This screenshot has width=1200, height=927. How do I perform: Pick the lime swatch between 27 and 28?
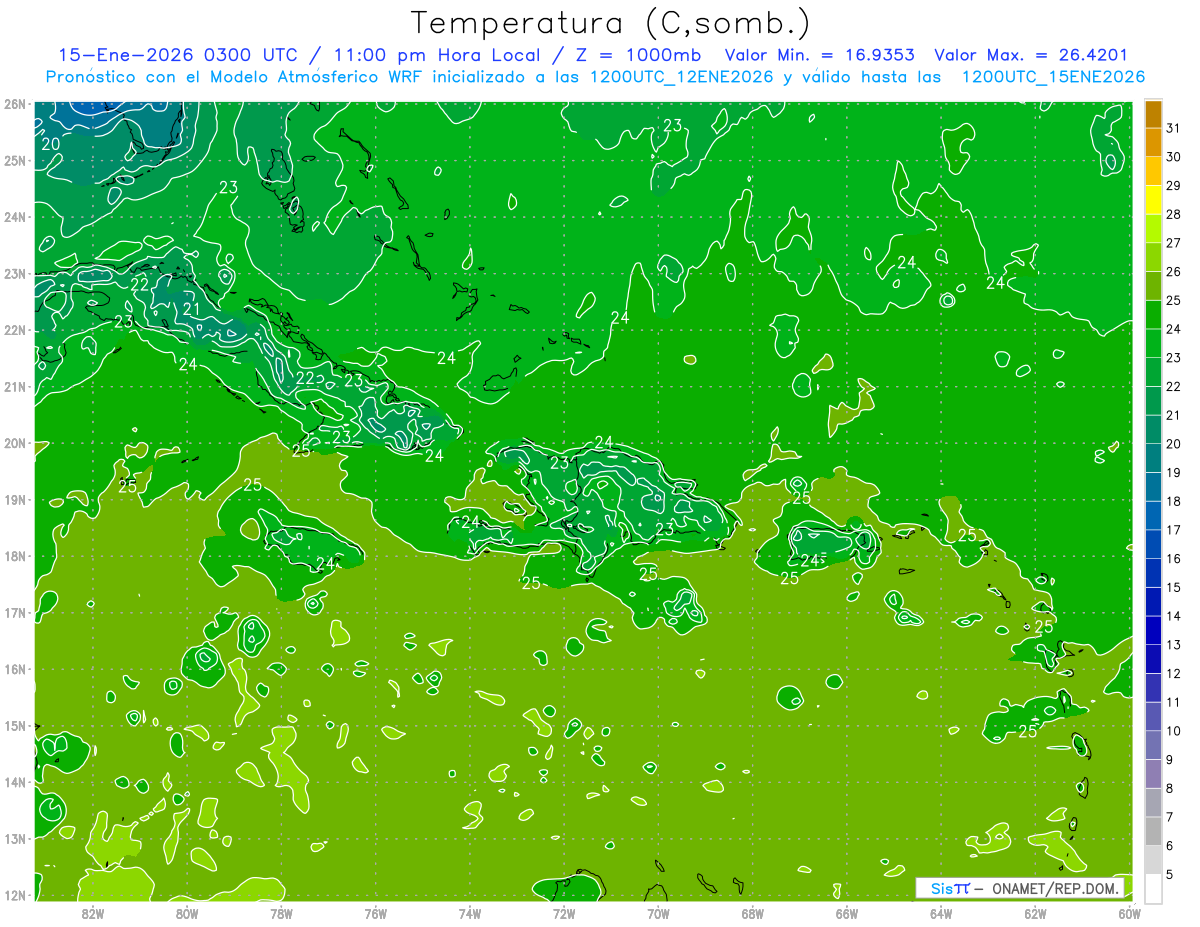click(1153, 228)
